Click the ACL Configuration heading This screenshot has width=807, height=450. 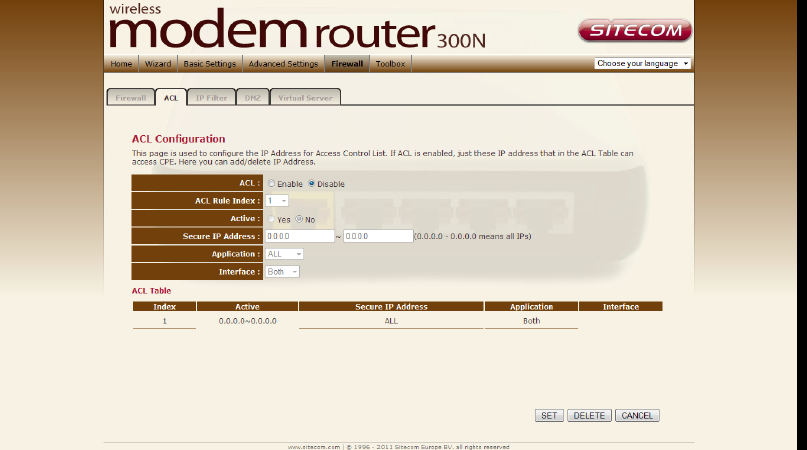[179, 139]
